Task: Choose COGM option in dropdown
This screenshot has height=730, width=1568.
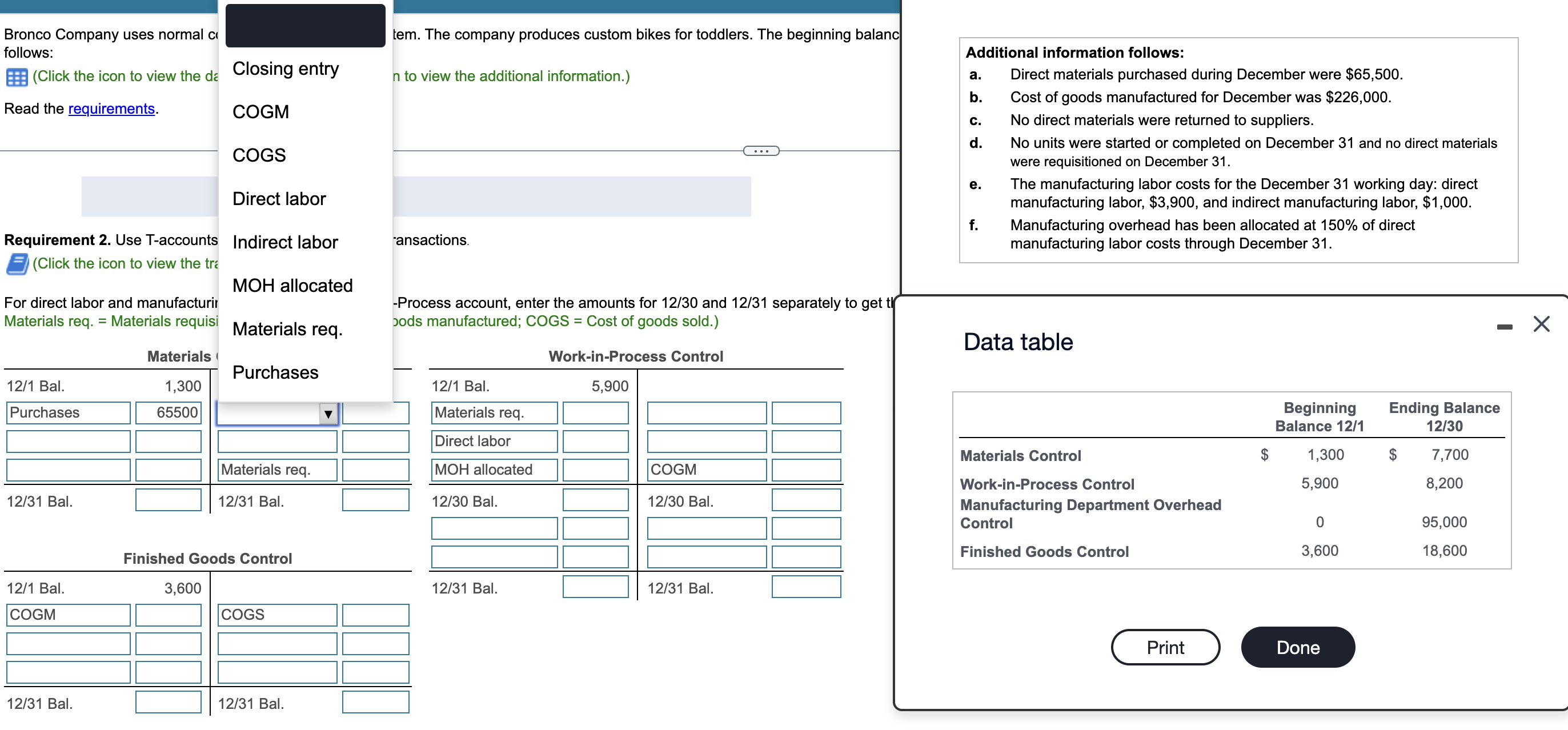Action: tap(260, 112)
